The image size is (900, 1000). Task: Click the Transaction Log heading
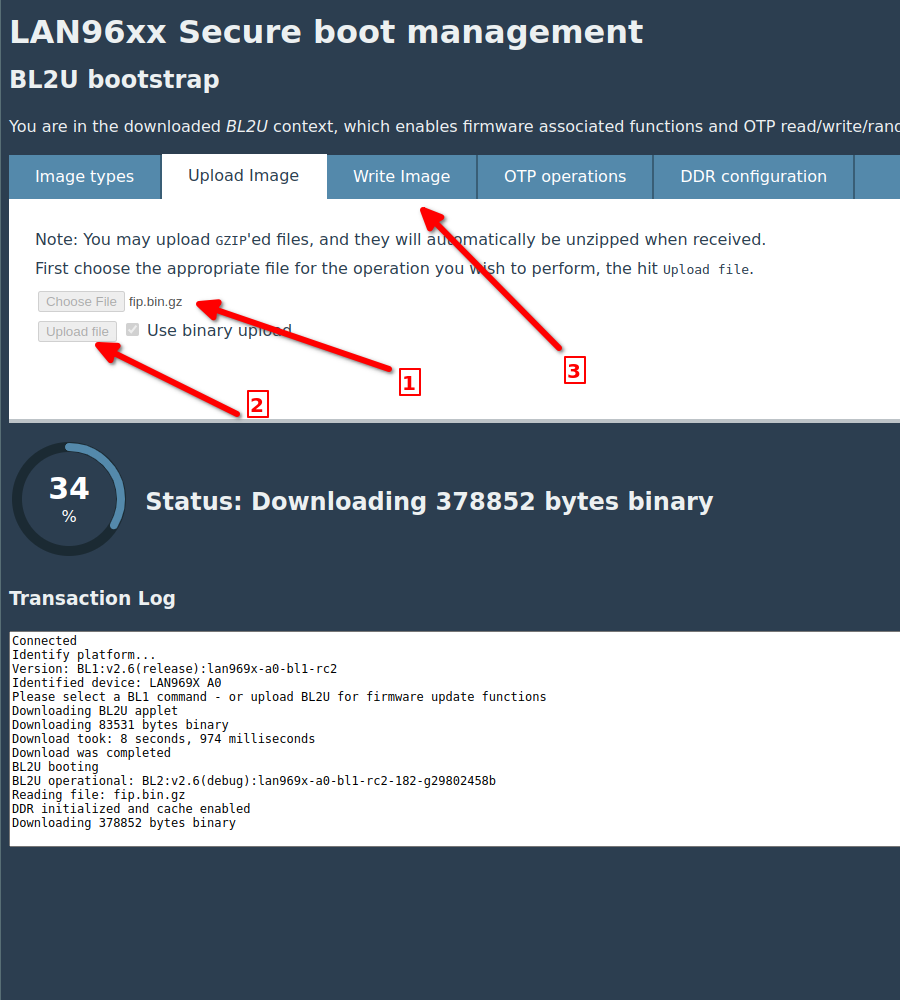92,599
